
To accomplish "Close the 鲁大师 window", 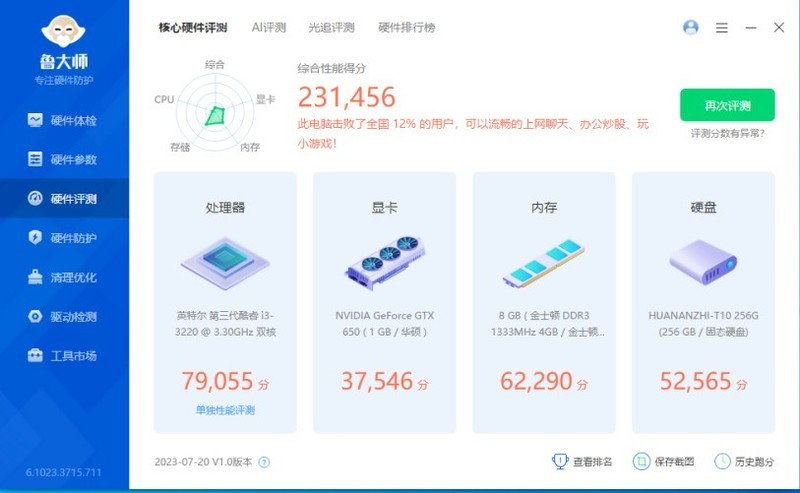I will pos(779,28).
